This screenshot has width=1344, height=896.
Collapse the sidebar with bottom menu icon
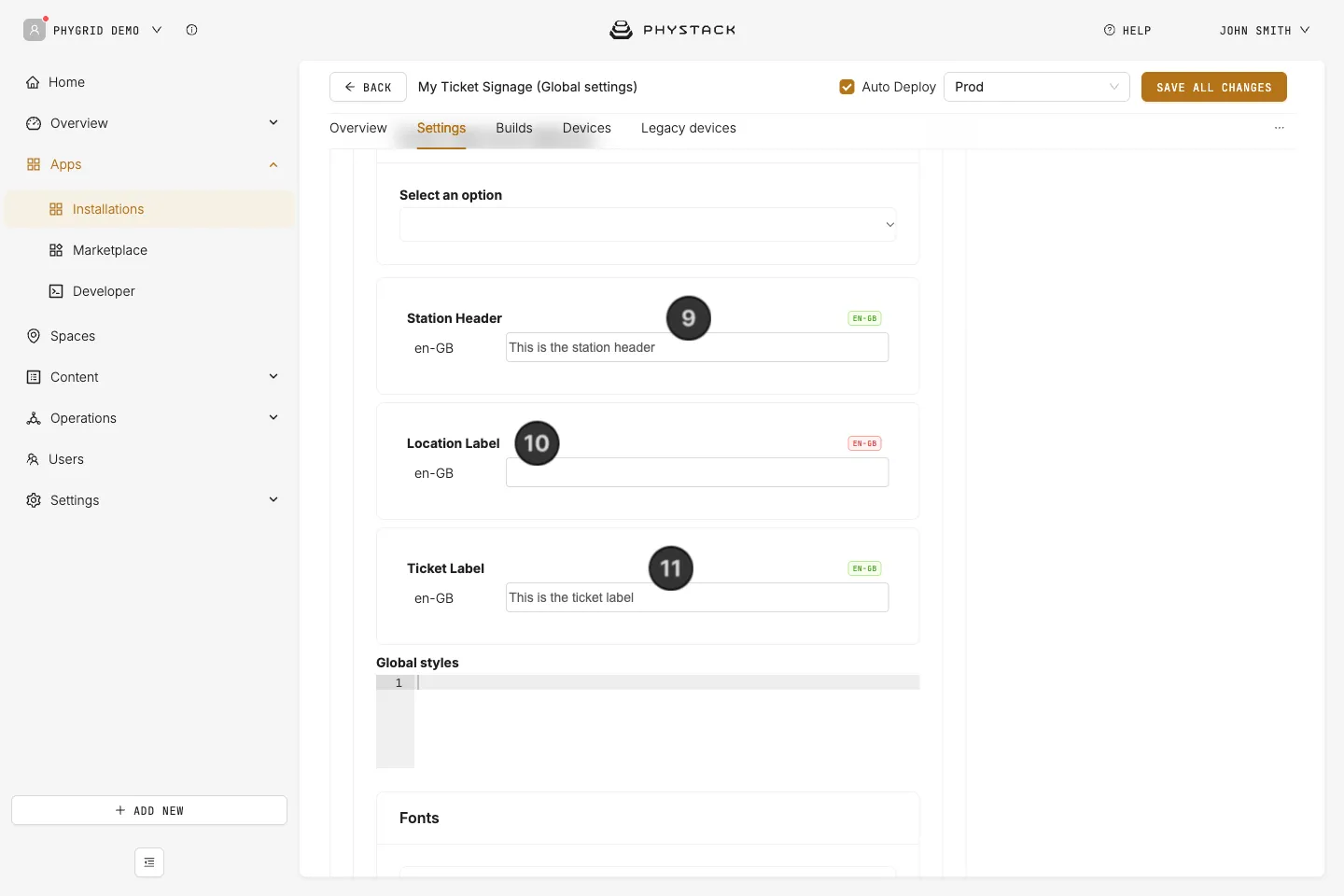[x=149, y=862]
